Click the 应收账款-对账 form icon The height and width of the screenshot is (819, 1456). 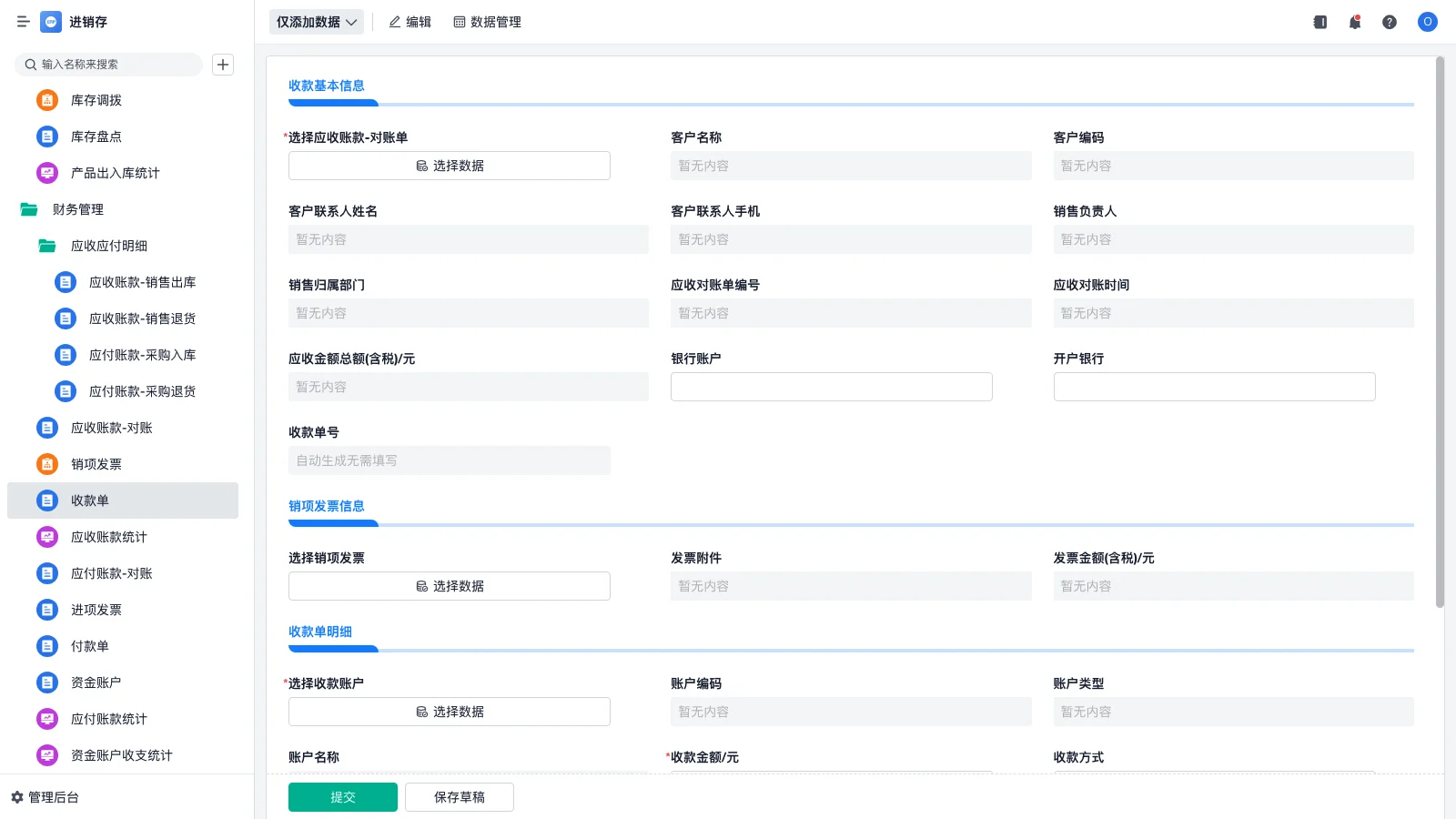click(x=47, y=428)
